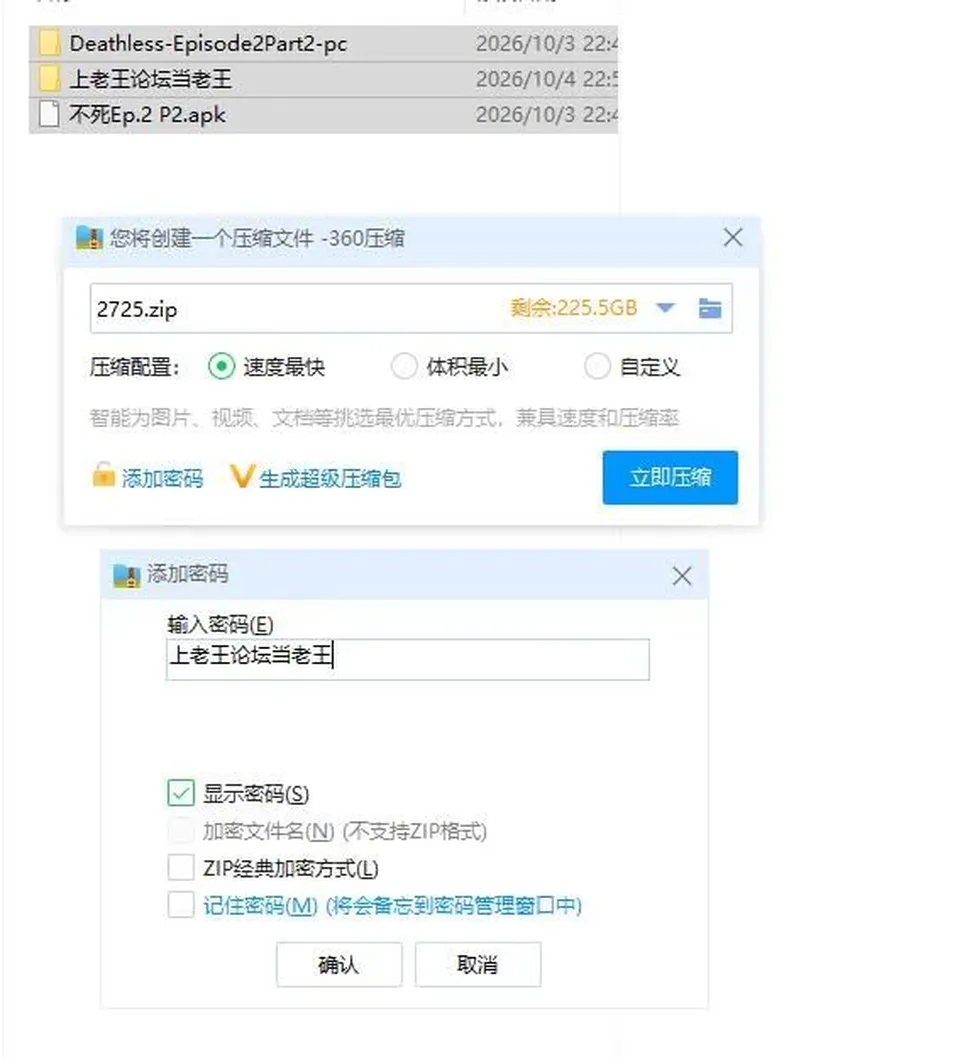Click folder icon of 上老王论坛当老王
The width and height of the screenshot is (960, 1062).
point(49,79)
